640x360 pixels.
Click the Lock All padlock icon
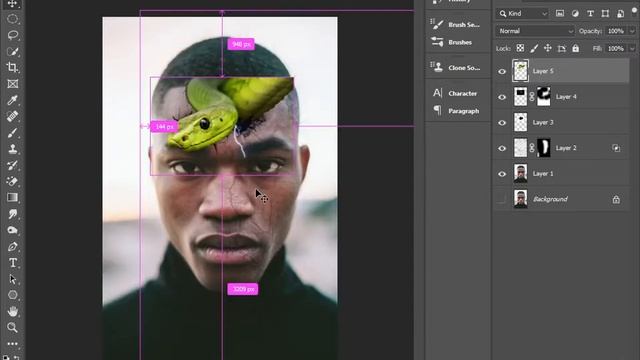[x=576, y=48]
